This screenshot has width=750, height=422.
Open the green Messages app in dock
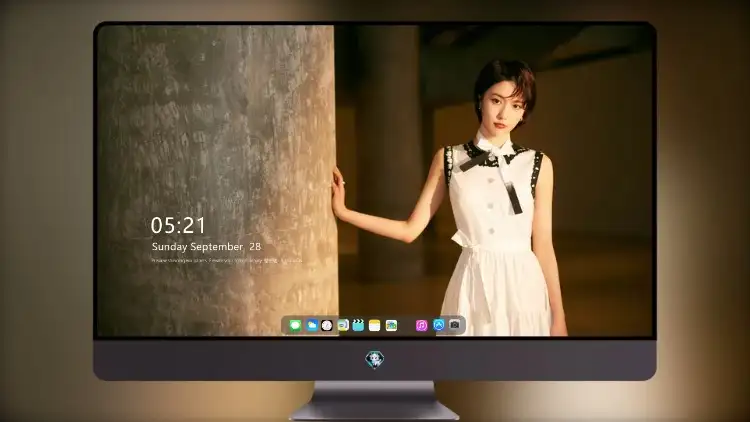295,326
